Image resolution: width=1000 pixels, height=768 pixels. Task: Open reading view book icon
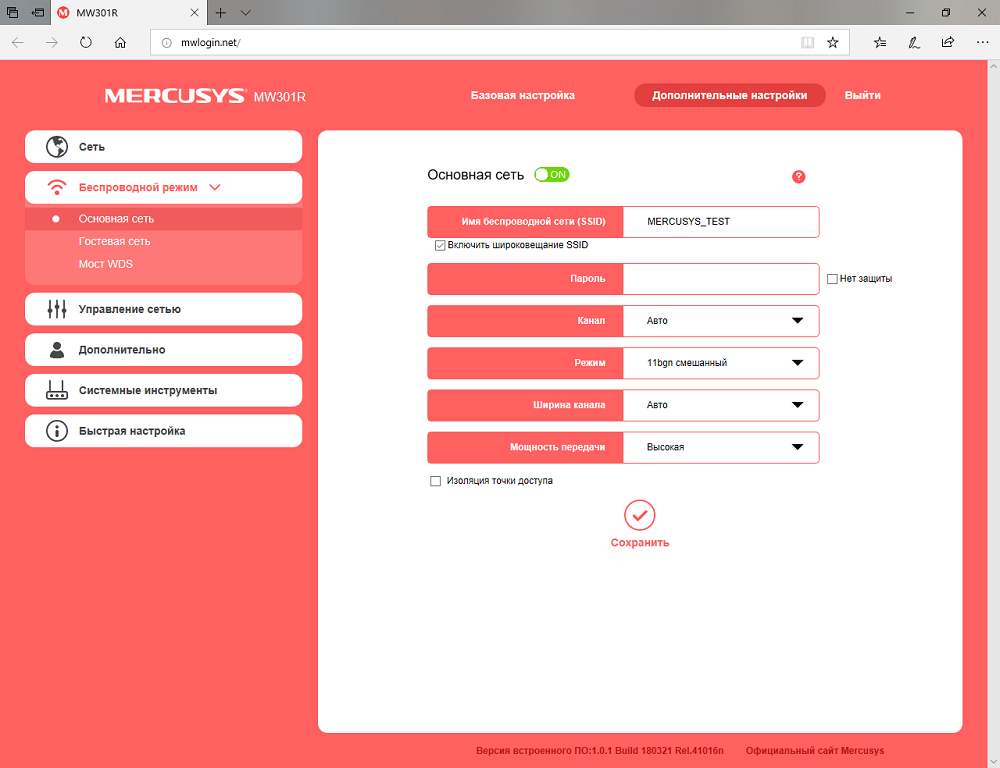coord(807,43)
